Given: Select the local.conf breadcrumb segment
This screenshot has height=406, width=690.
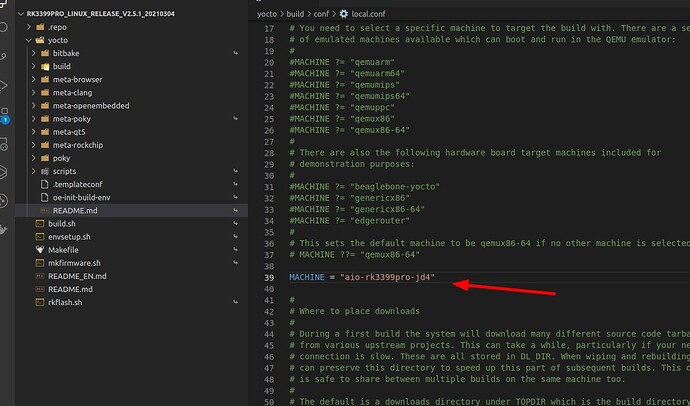Looking at the screenshot, I should tap(368, 14).
